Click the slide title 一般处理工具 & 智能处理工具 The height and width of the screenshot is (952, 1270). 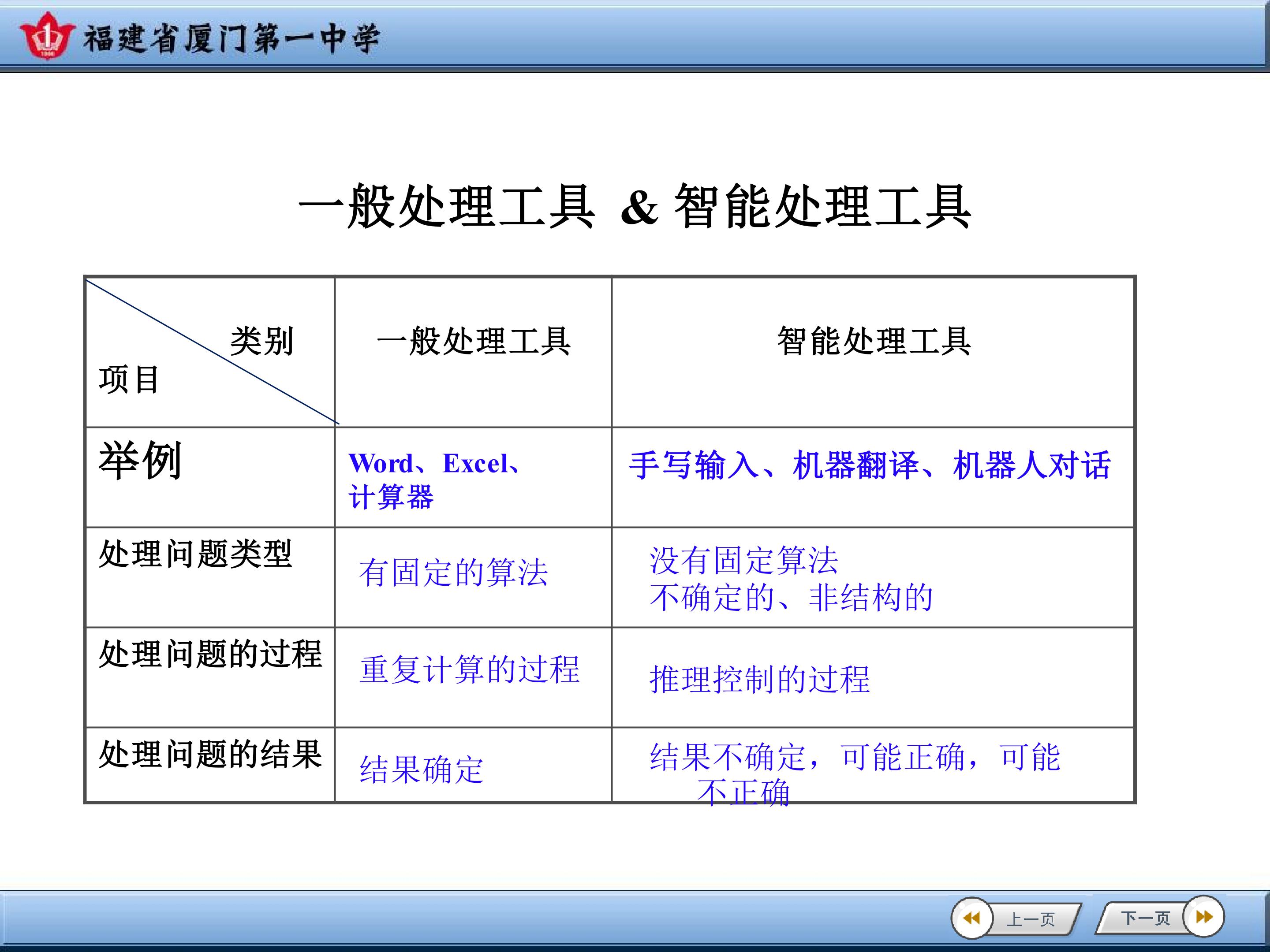click(635, 207)
